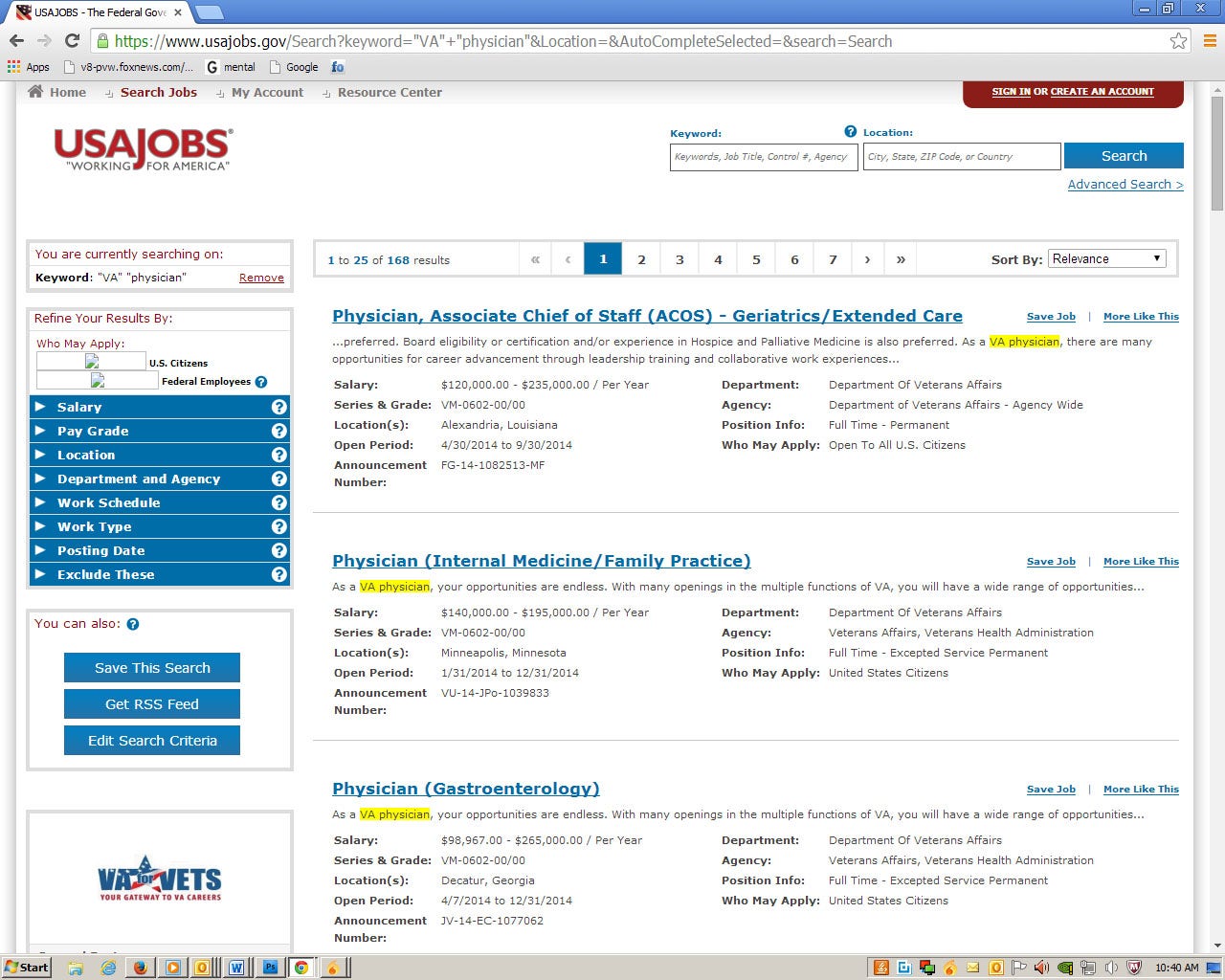Screen dimensions: 1225x980
Task: Open the Search Jobs nav item
Action: (158, 92)
